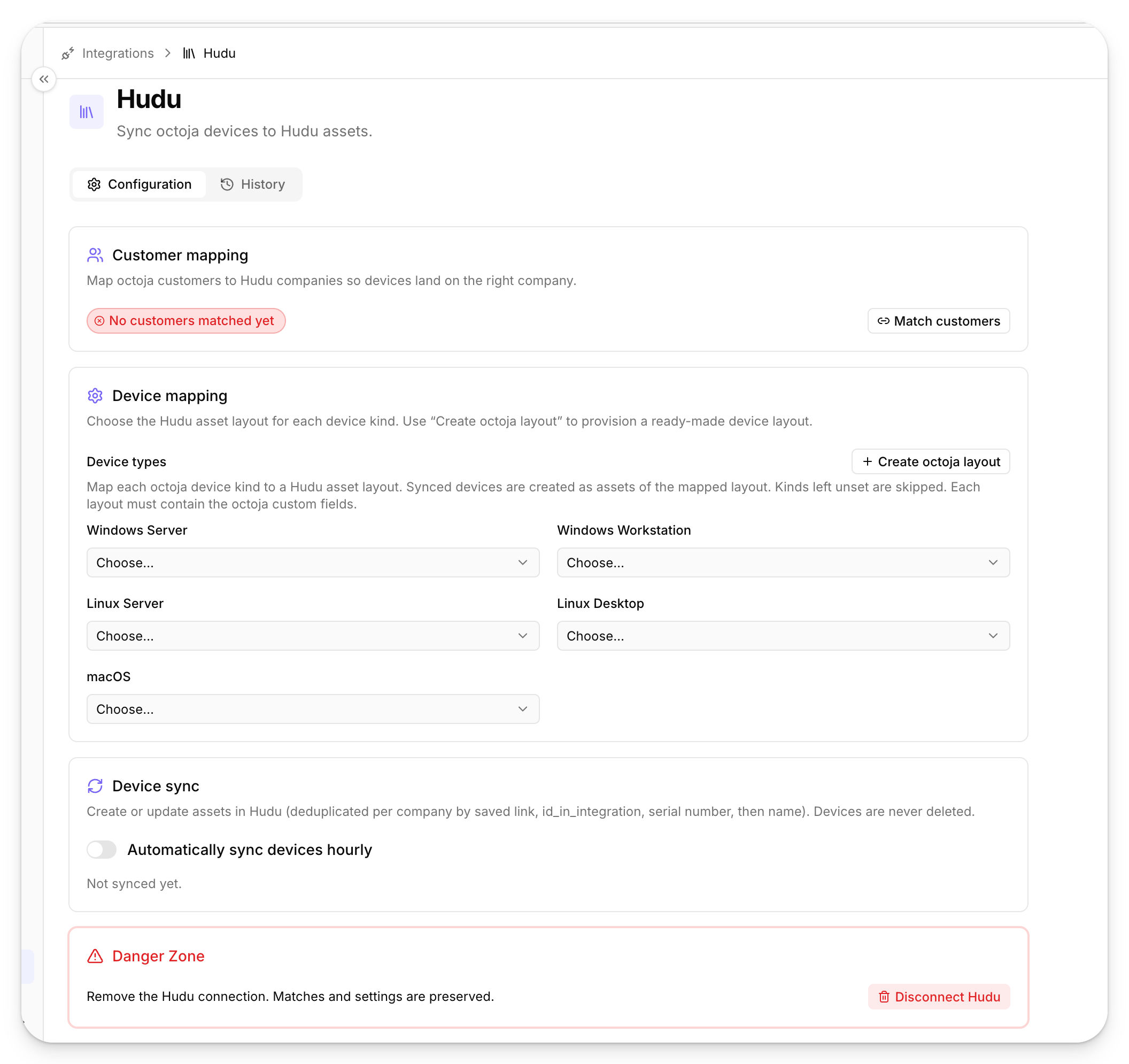Enable Automatically sync devices hourly toggle
This screenshot has width=1129, height=1064.
[102, 849]
